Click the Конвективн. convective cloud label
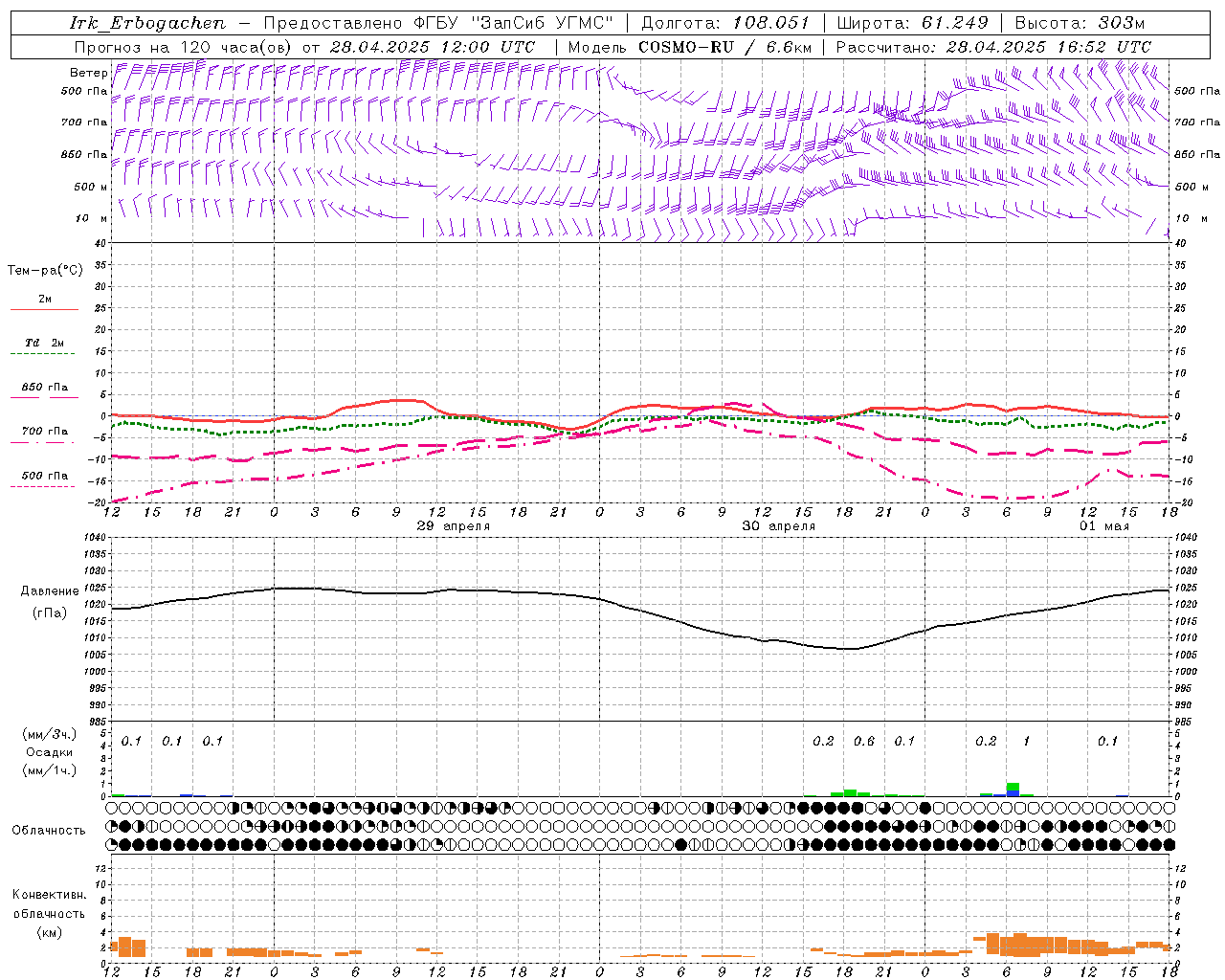Screen dimensions: 1225x980 tap(49, 895)
